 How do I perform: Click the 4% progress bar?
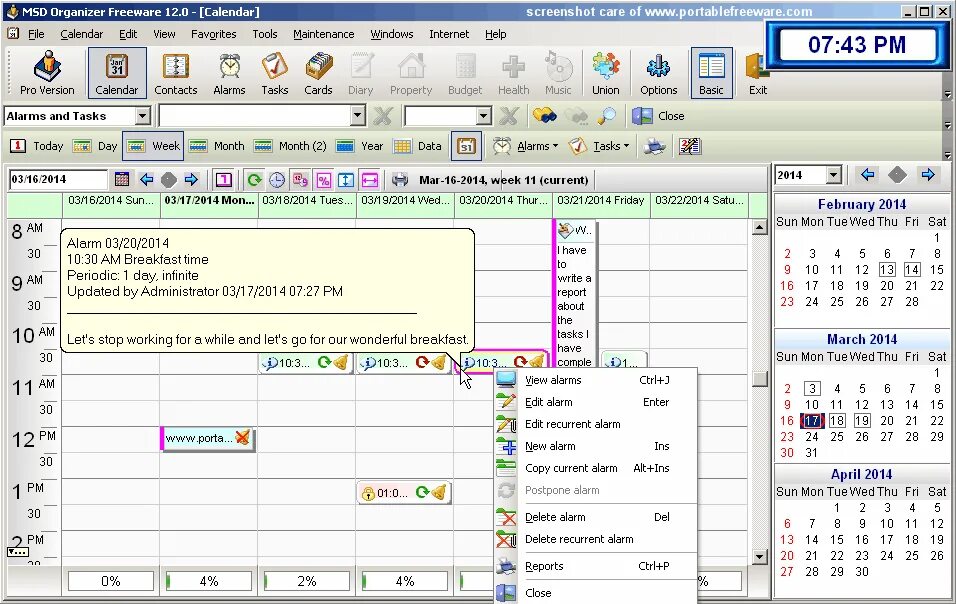point(209,580)
